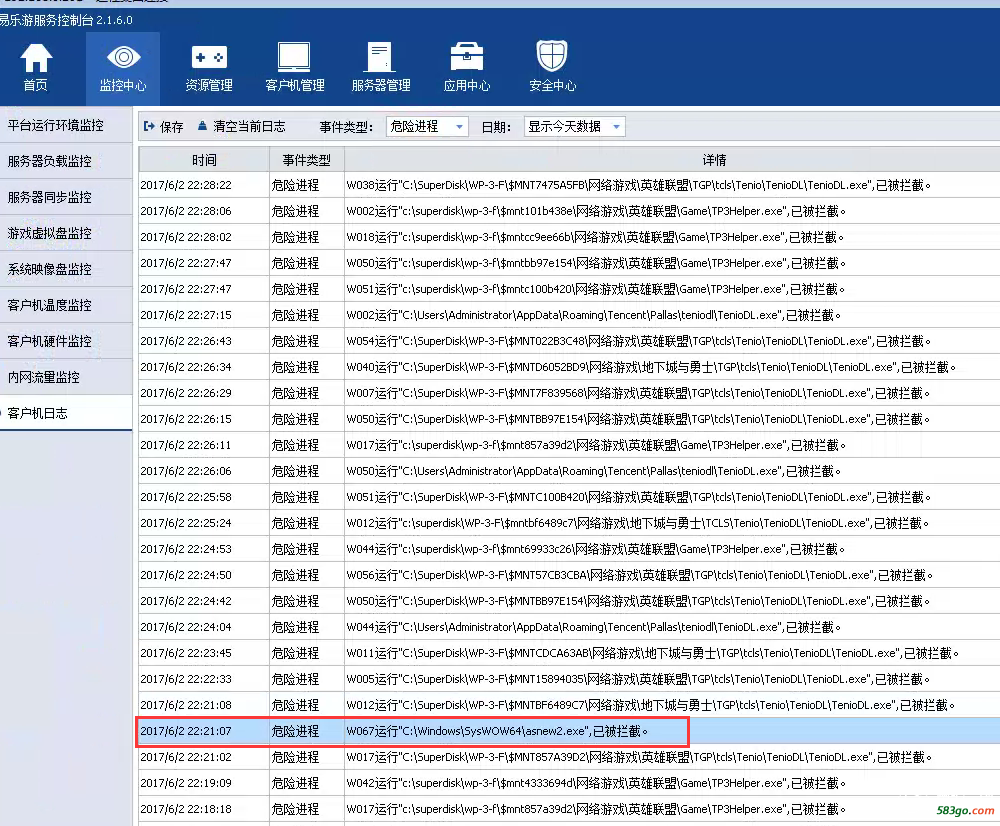1000x826 pixels.
Task: Open 系统映像盘监控 in sidebar
Action: 66,269
